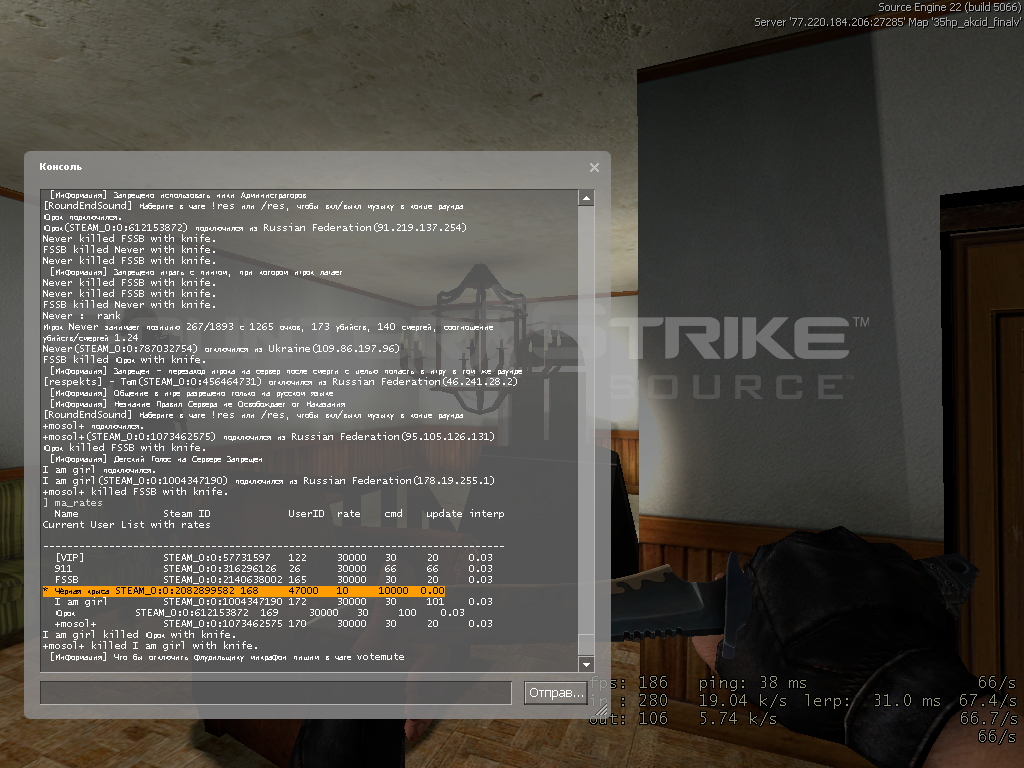The image size is (1024, 768).
Task: Click the console scrollbar up arrow
Action: pos(586,198)
